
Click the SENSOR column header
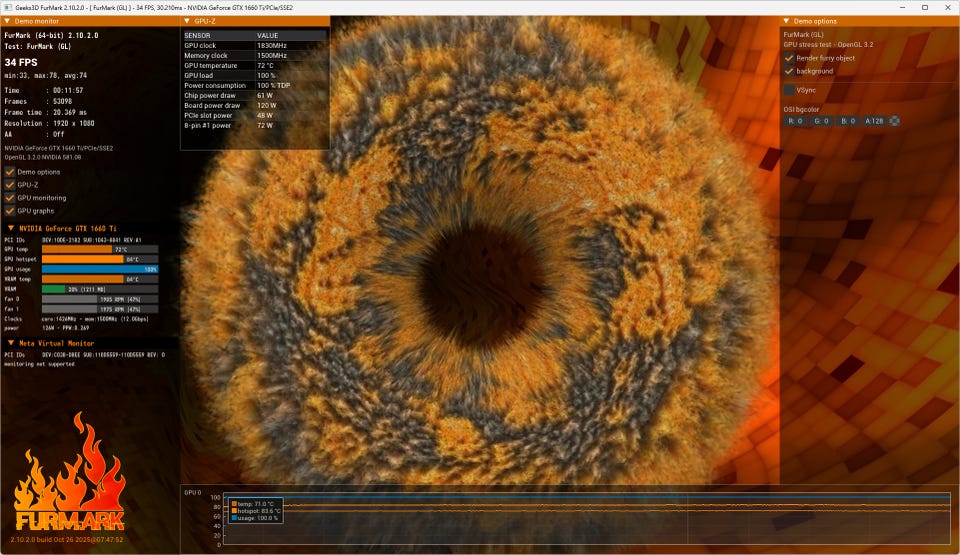(x=218, y=36)
